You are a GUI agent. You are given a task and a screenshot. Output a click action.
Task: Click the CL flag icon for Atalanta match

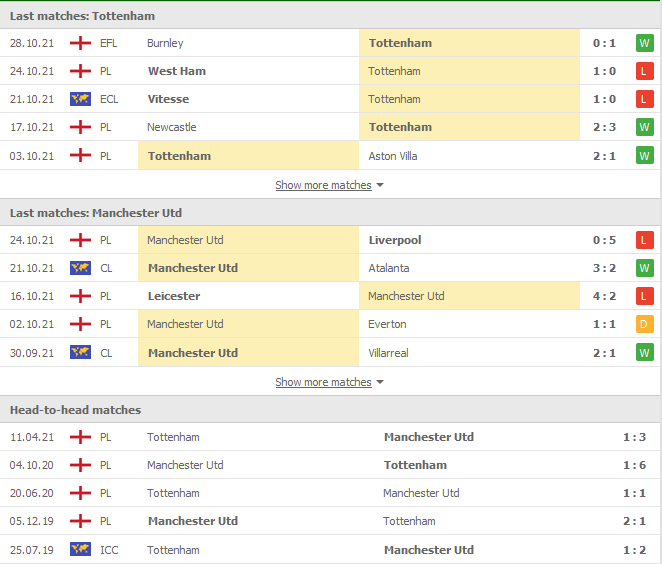pyautogui.click(x=80, y=268)
